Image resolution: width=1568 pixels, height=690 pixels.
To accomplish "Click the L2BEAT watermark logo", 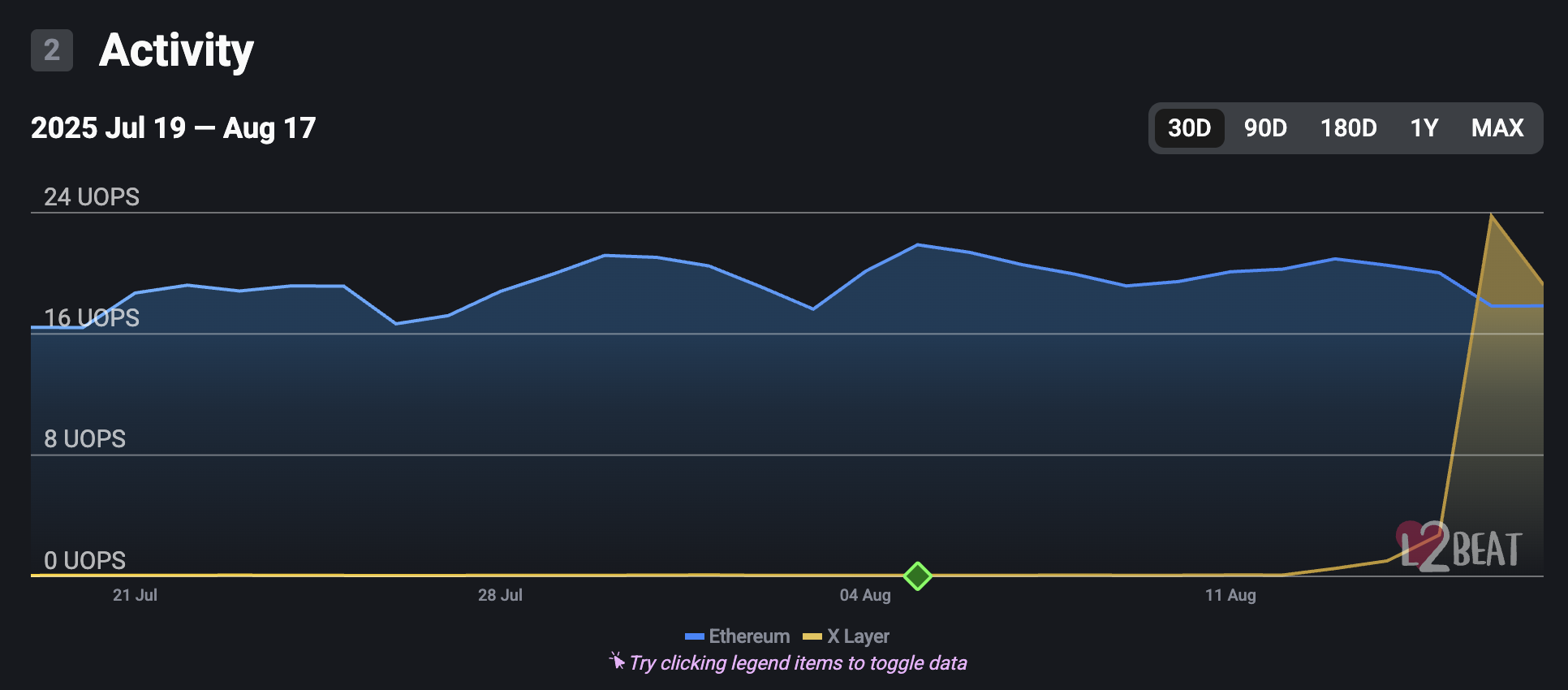I will [1459, 548].
